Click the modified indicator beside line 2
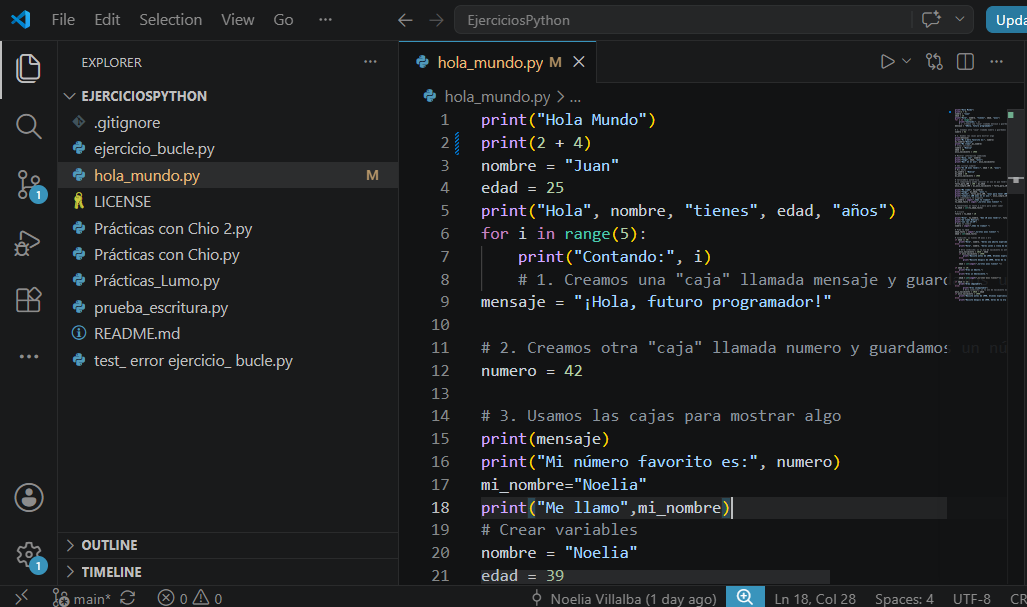 coord(457,143)
